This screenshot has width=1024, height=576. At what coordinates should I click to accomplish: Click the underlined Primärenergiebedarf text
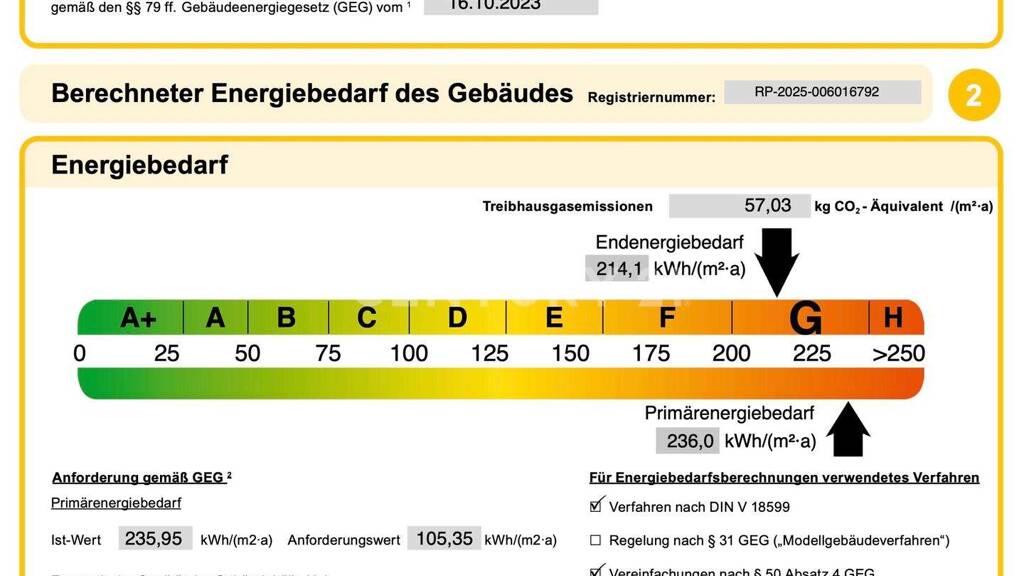pyautogui.click(x=116, y=503)
